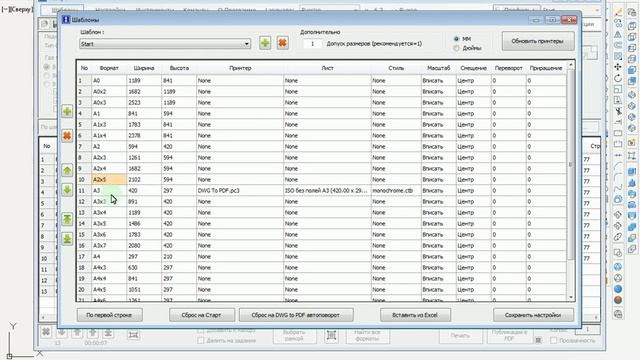Click the Приращение column header
640x360 pixels.
tap(546, 68)
